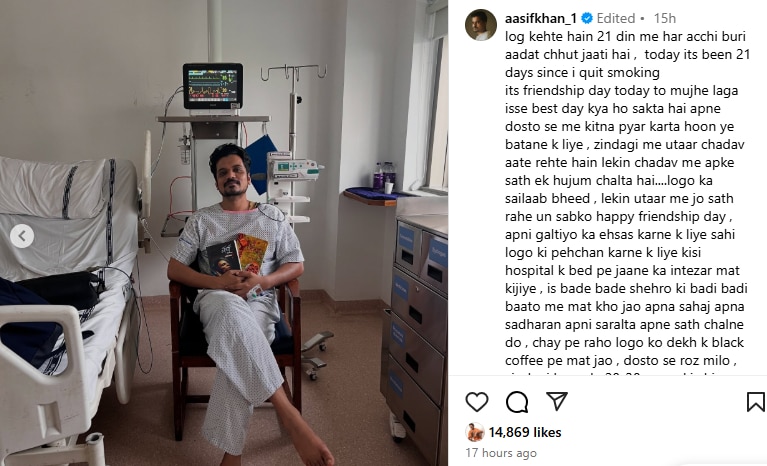767x466 pixels.
Task: Like the post with the heart icon
Action: (476, 402)
